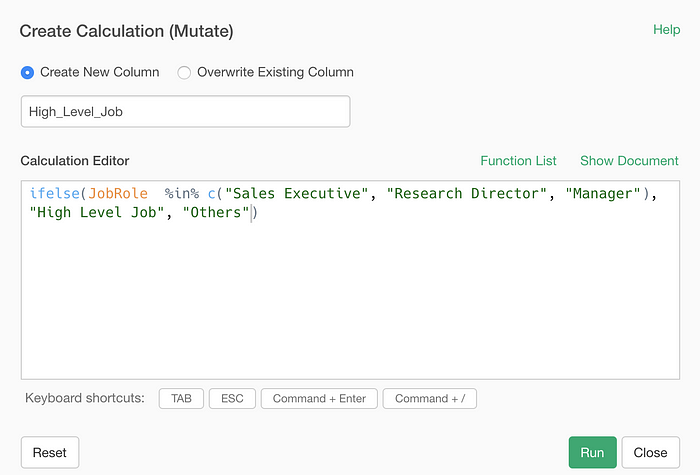Click the "Others" string in the formula
Viewport: 700px width, 475px height.
click(216, 212)
